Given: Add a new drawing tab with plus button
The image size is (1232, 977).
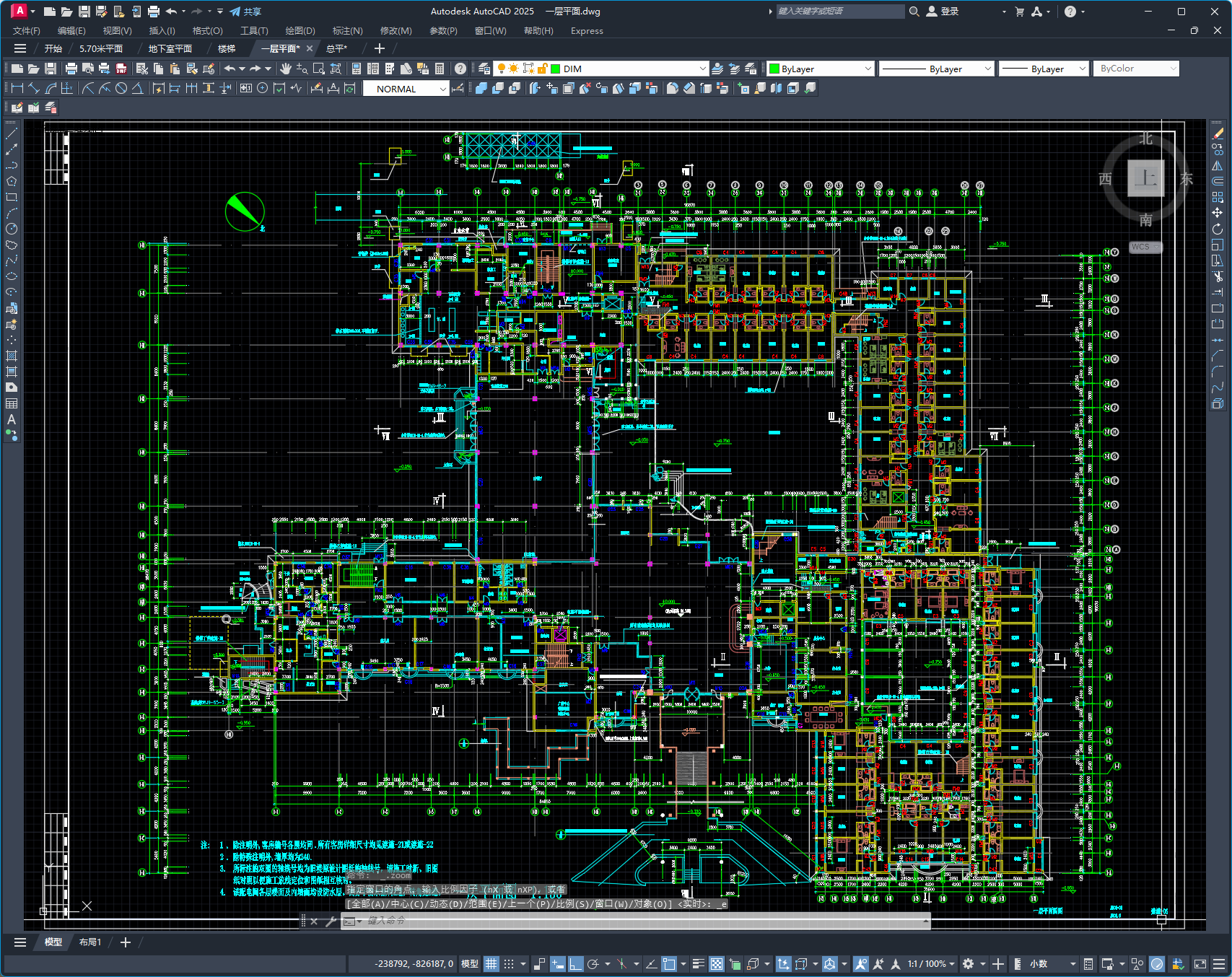Looking at the screenshot, I should 380,48.
